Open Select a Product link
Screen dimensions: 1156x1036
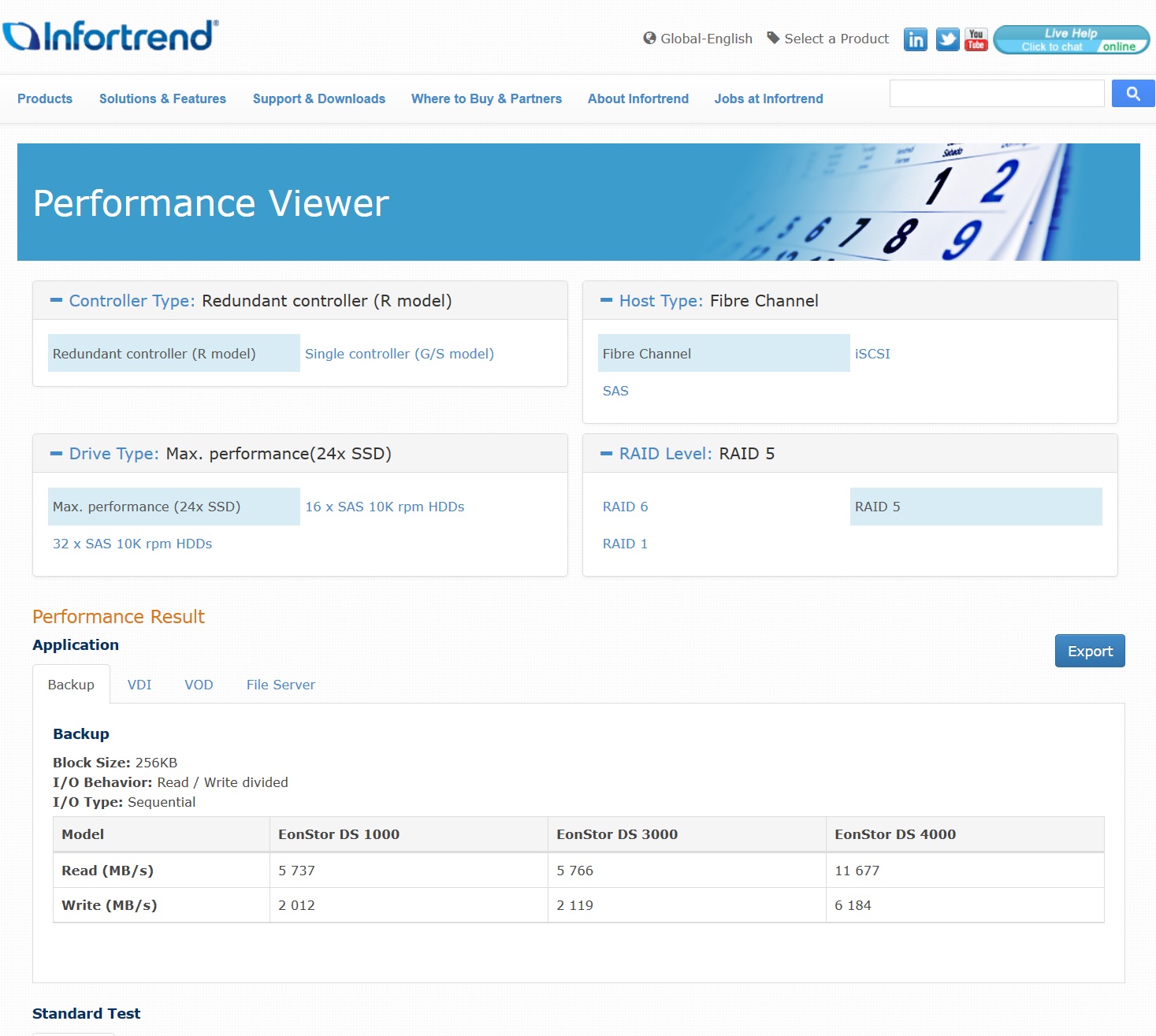836,39
